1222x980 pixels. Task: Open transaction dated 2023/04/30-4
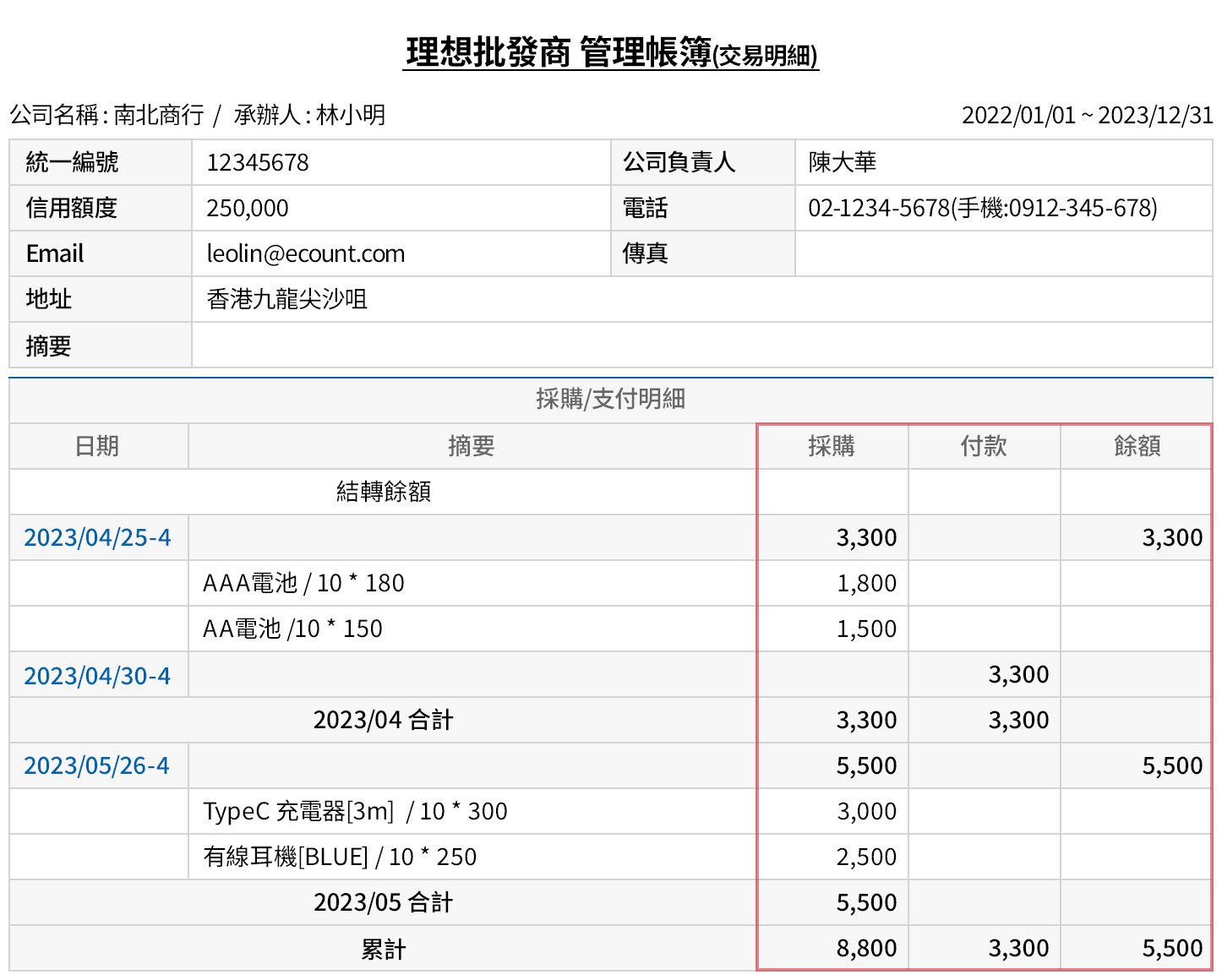(97, 674)
